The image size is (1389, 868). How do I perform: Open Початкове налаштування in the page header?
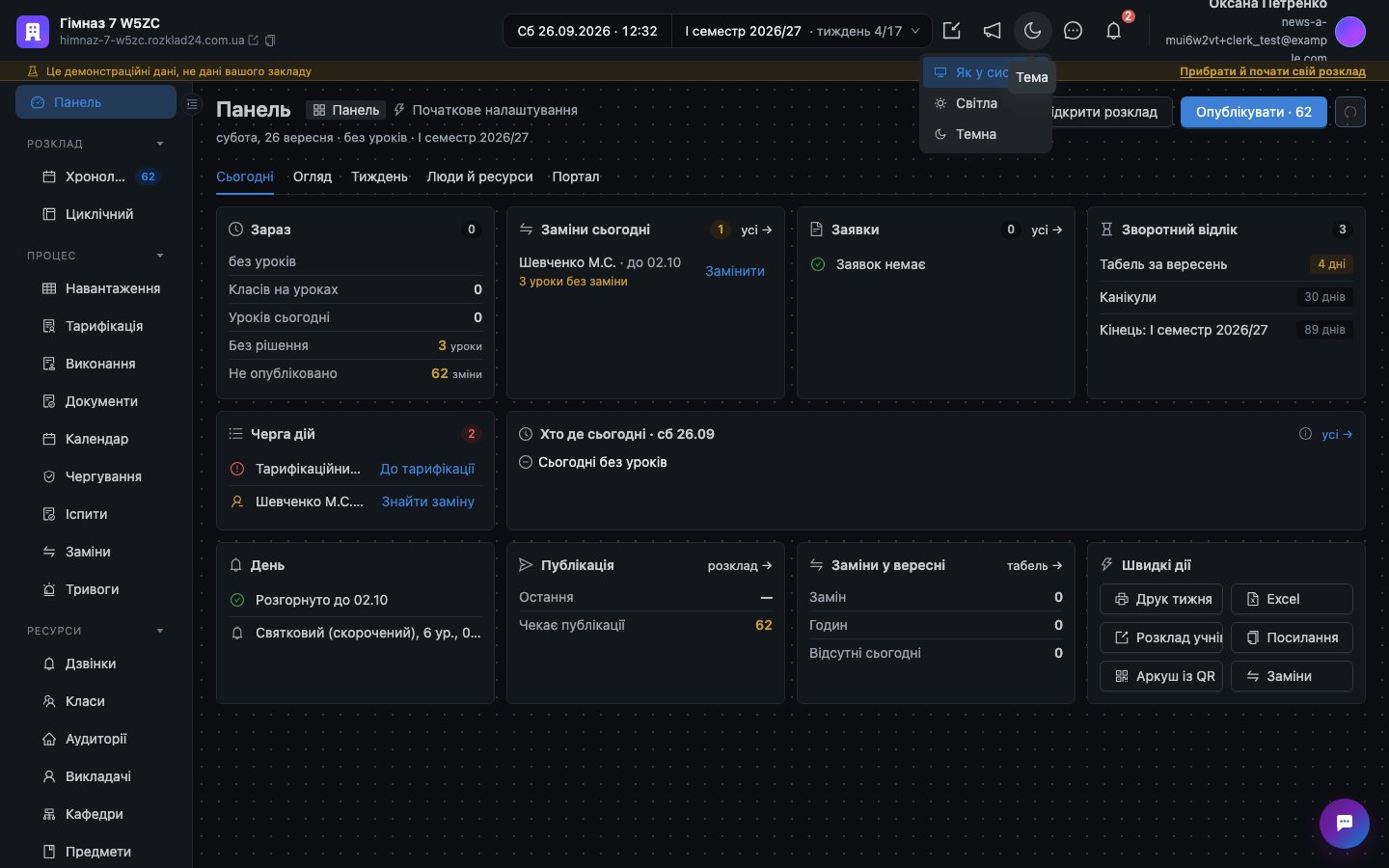[x=485, y=110]
